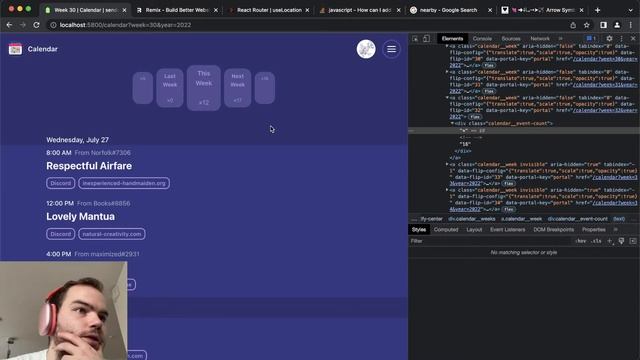
Task: Click the flex badge on flip-id 31 node
Action: point(489,91)
